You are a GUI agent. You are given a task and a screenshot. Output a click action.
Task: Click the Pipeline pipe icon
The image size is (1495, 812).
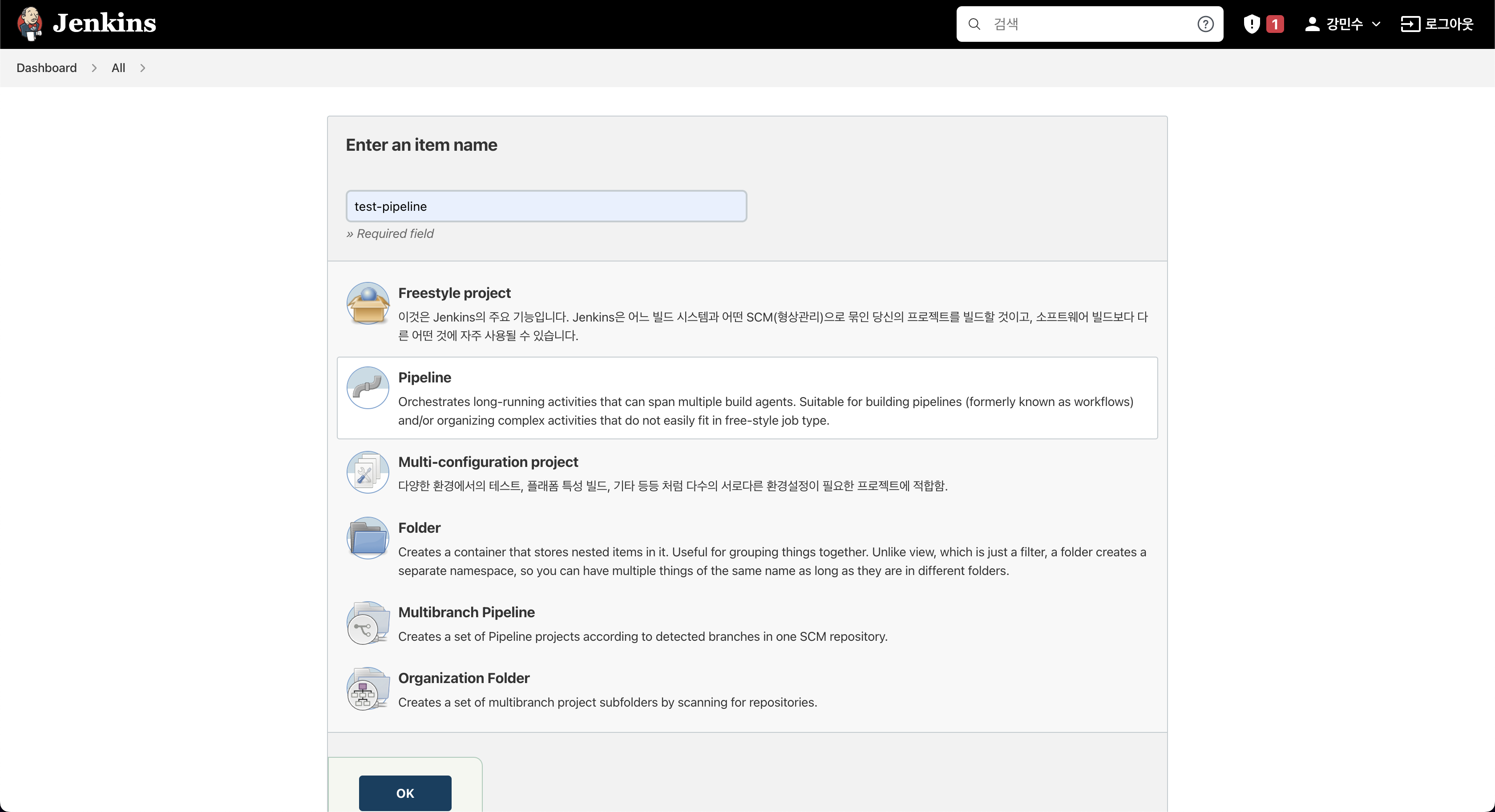(368, 387)
